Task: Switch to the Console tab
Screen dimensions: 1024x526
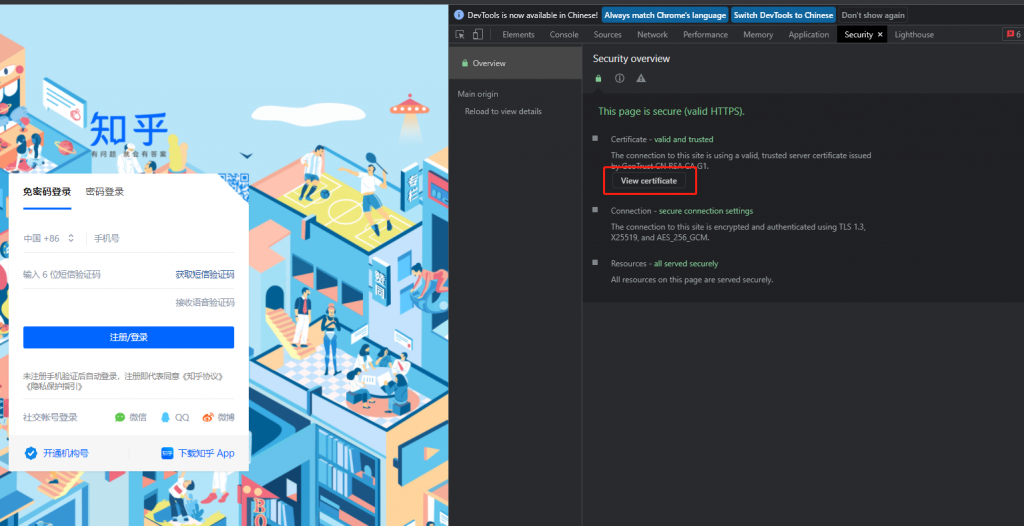Action: tap(564, 35)
